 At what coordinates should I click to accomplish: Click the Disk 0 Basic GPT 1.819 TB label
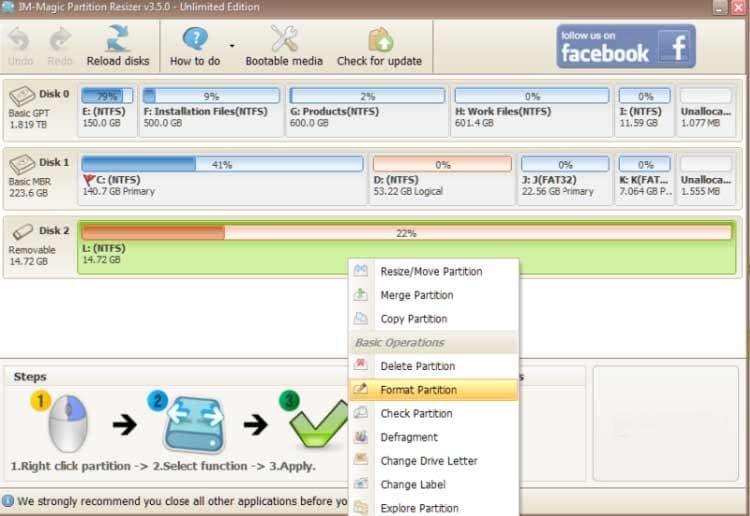pos(39,109)
